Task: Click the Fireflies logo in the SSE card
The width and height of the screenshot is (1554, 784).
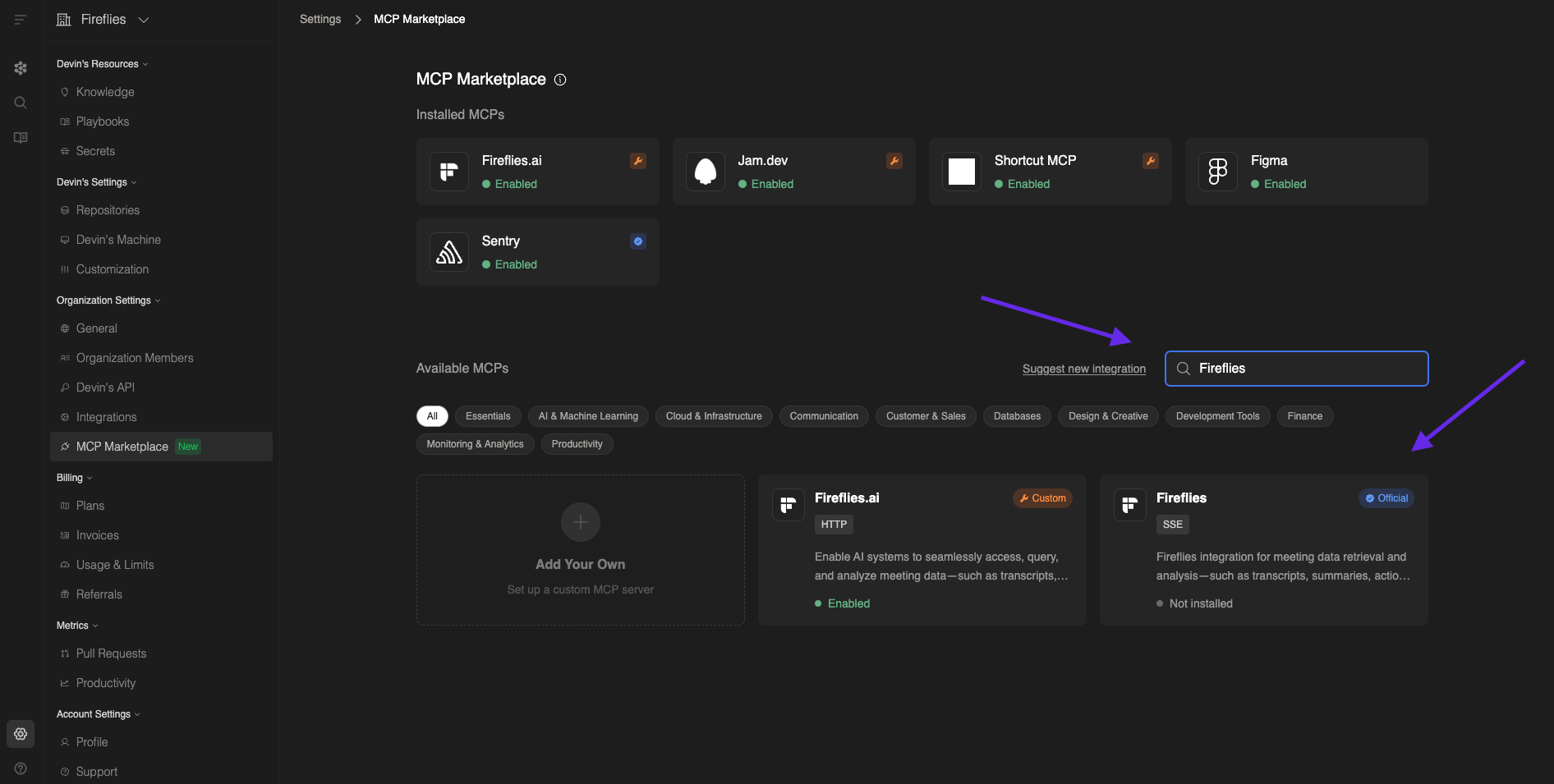Action: [x=1130, y=505]
